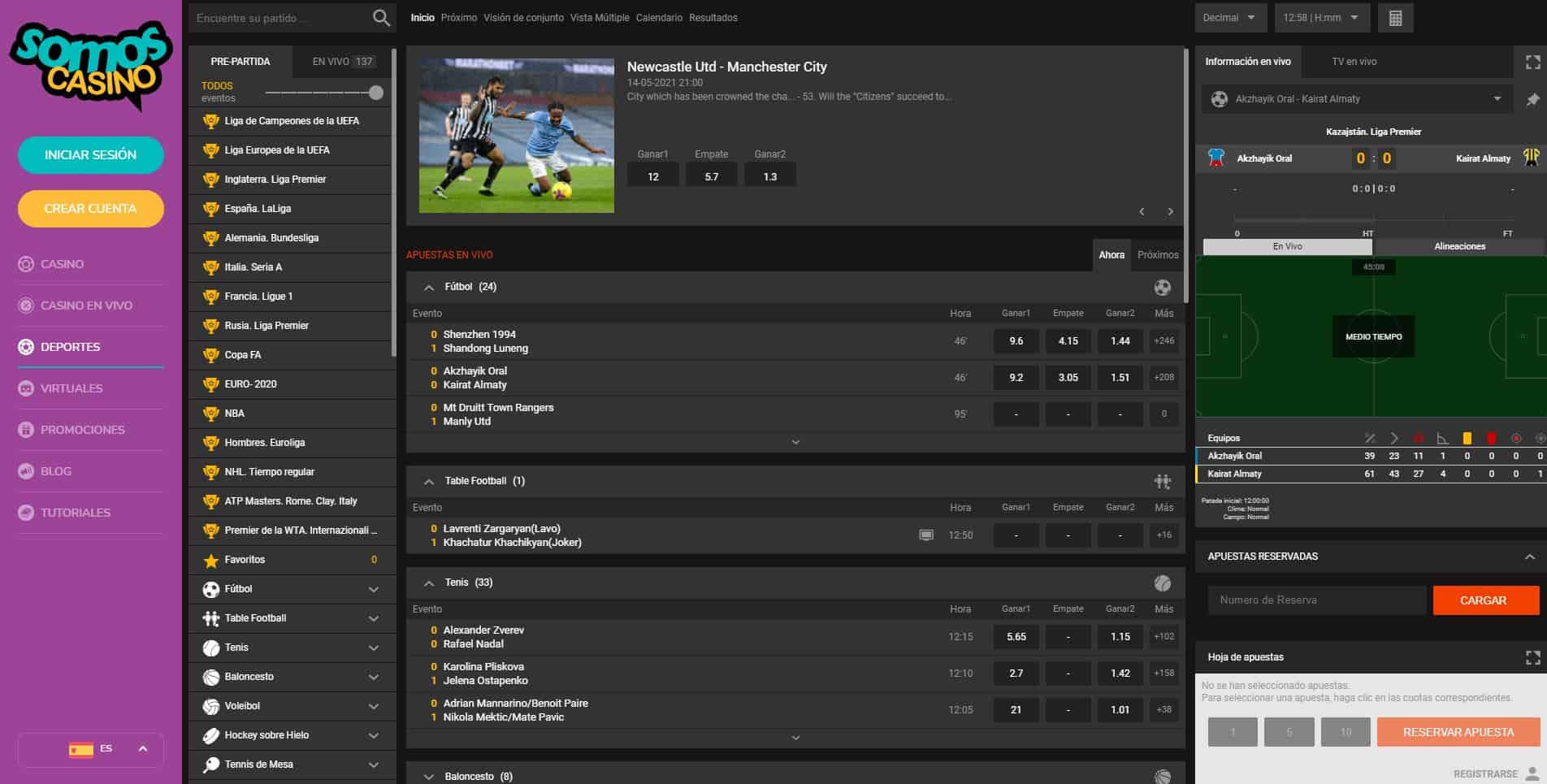Go to next featured match arrow

pyautogui.click(x=1170, y=211)
